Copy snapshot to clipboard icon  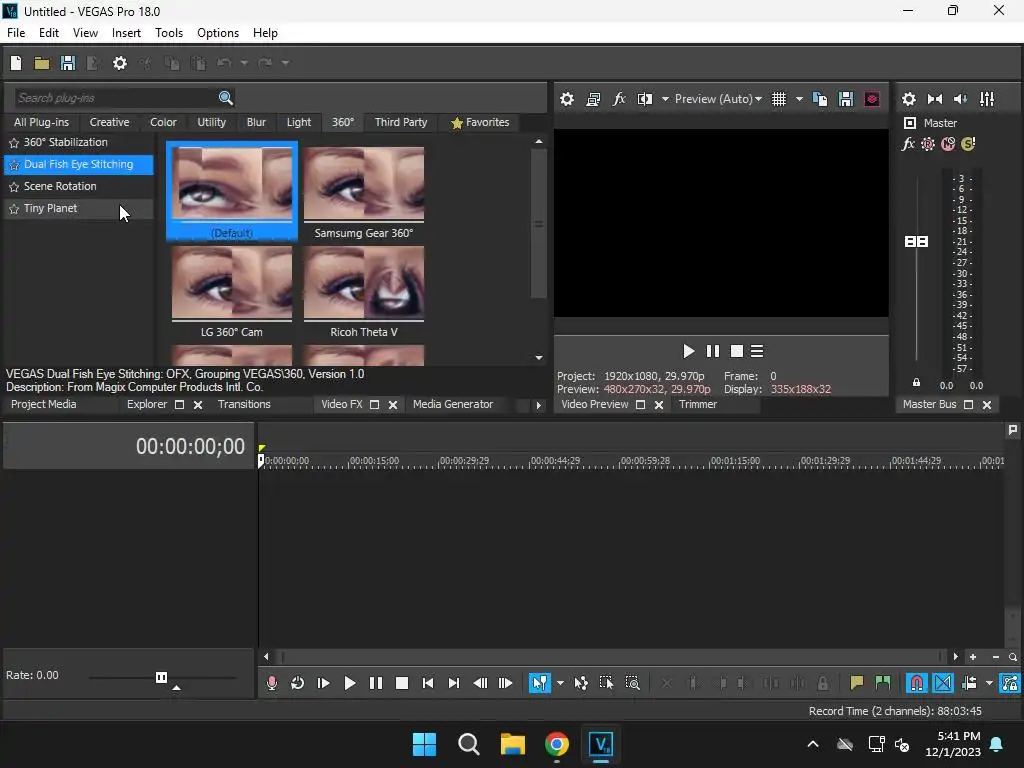point(820,99)
